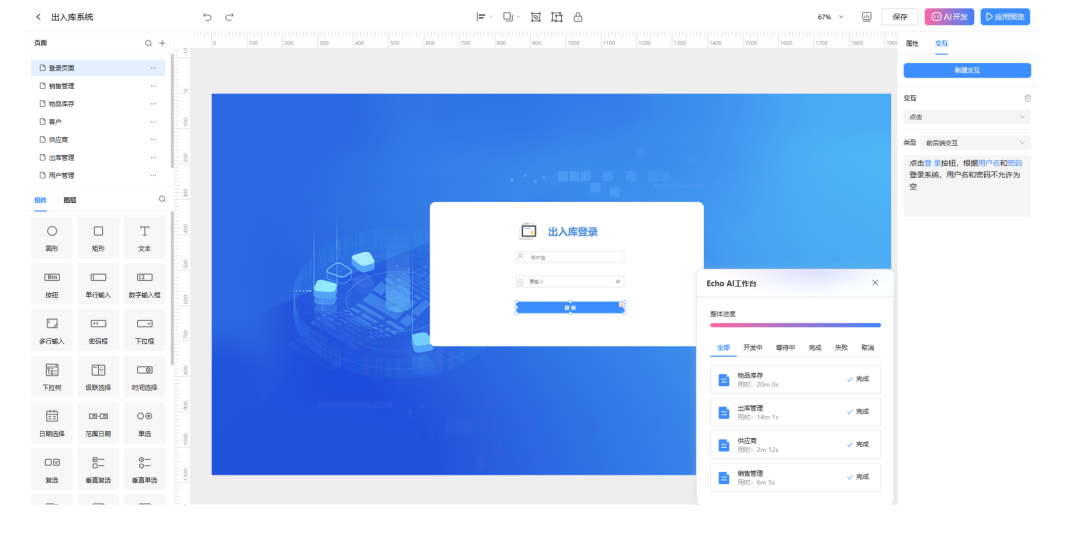
Task: Pick the 时间选择 component
Action: click(x=145, y=376)
